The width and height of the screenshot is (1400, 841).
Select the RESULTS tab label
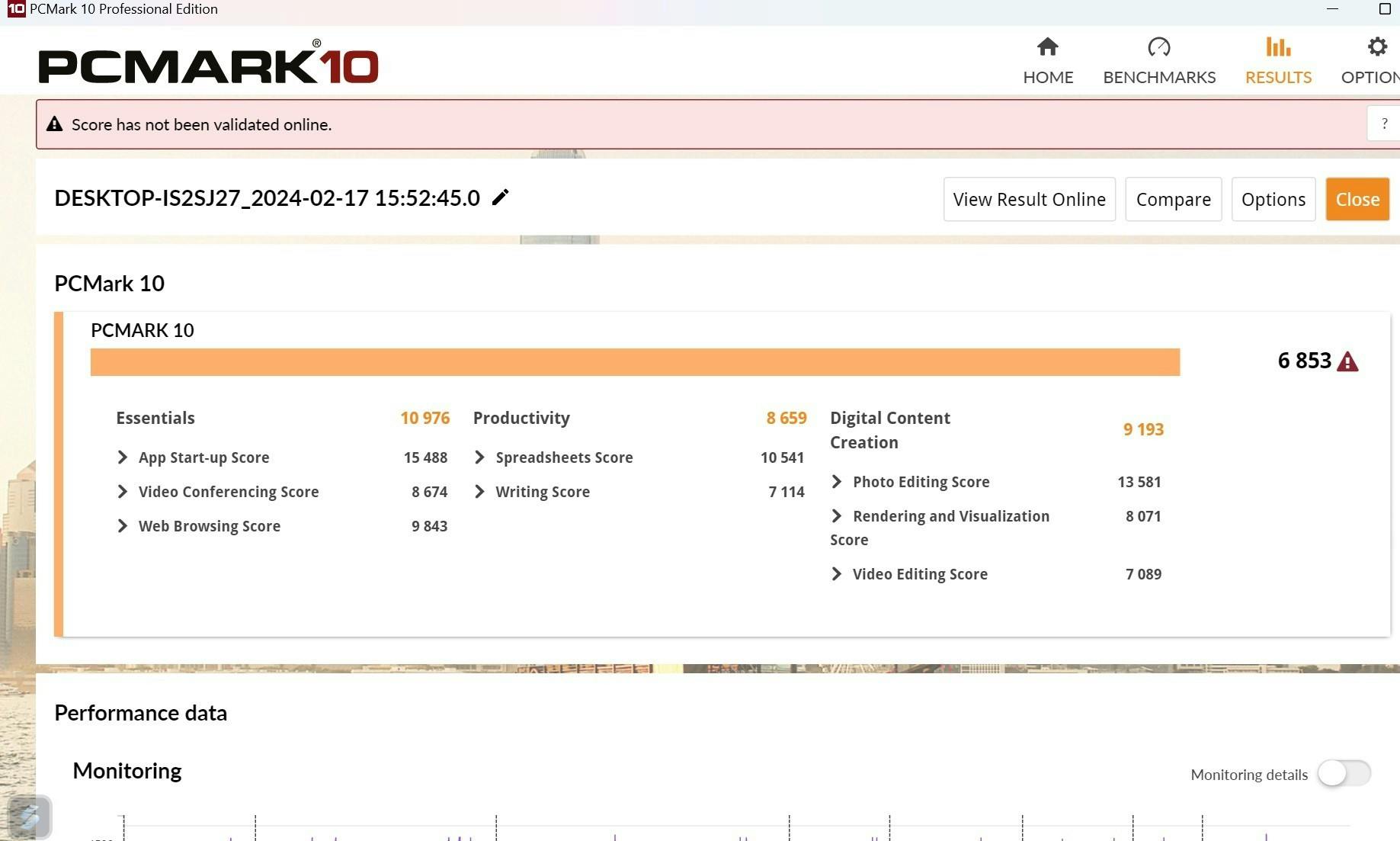coord(1278,77)
